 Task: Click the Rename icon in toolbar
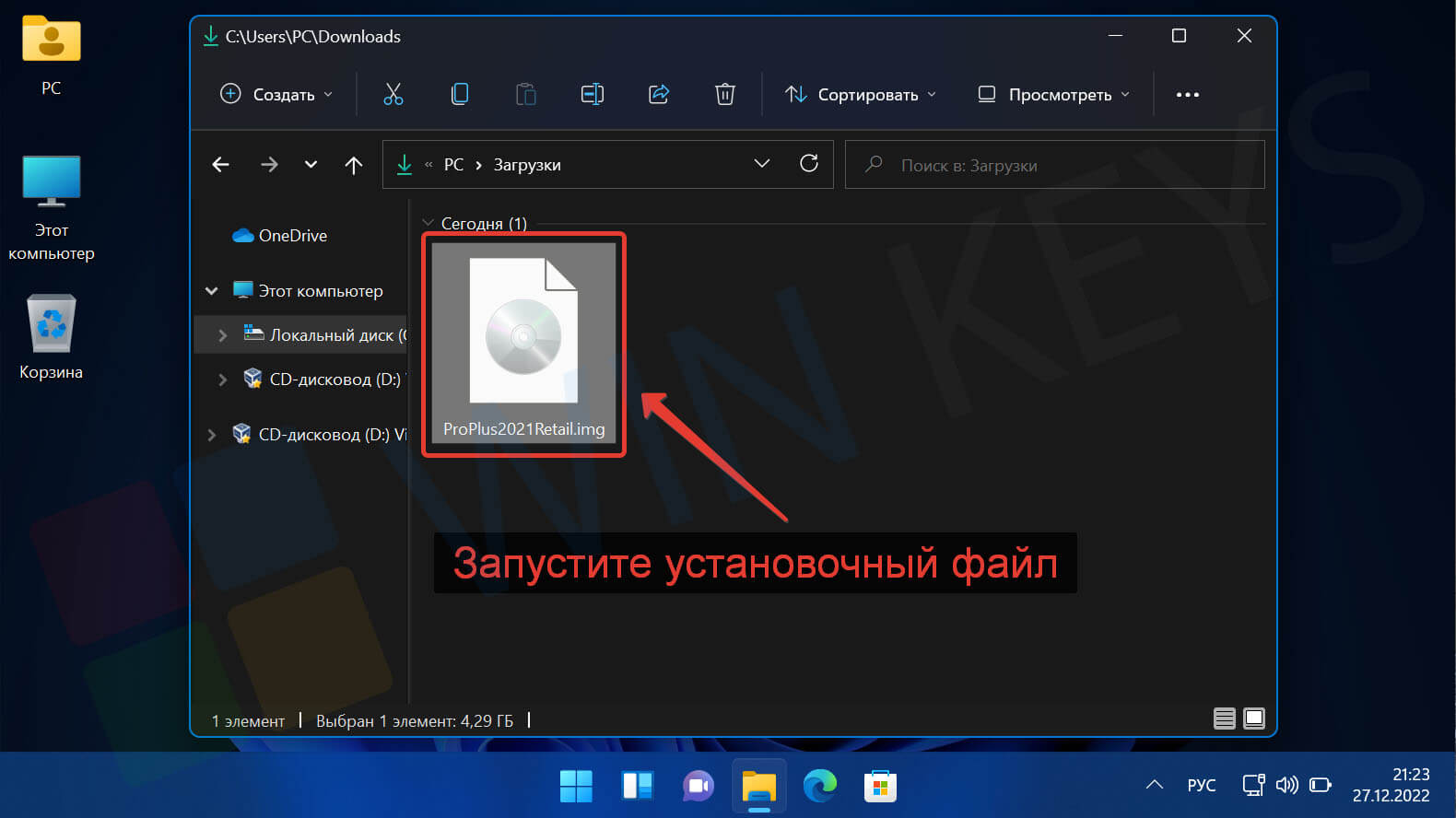(593, 94)
